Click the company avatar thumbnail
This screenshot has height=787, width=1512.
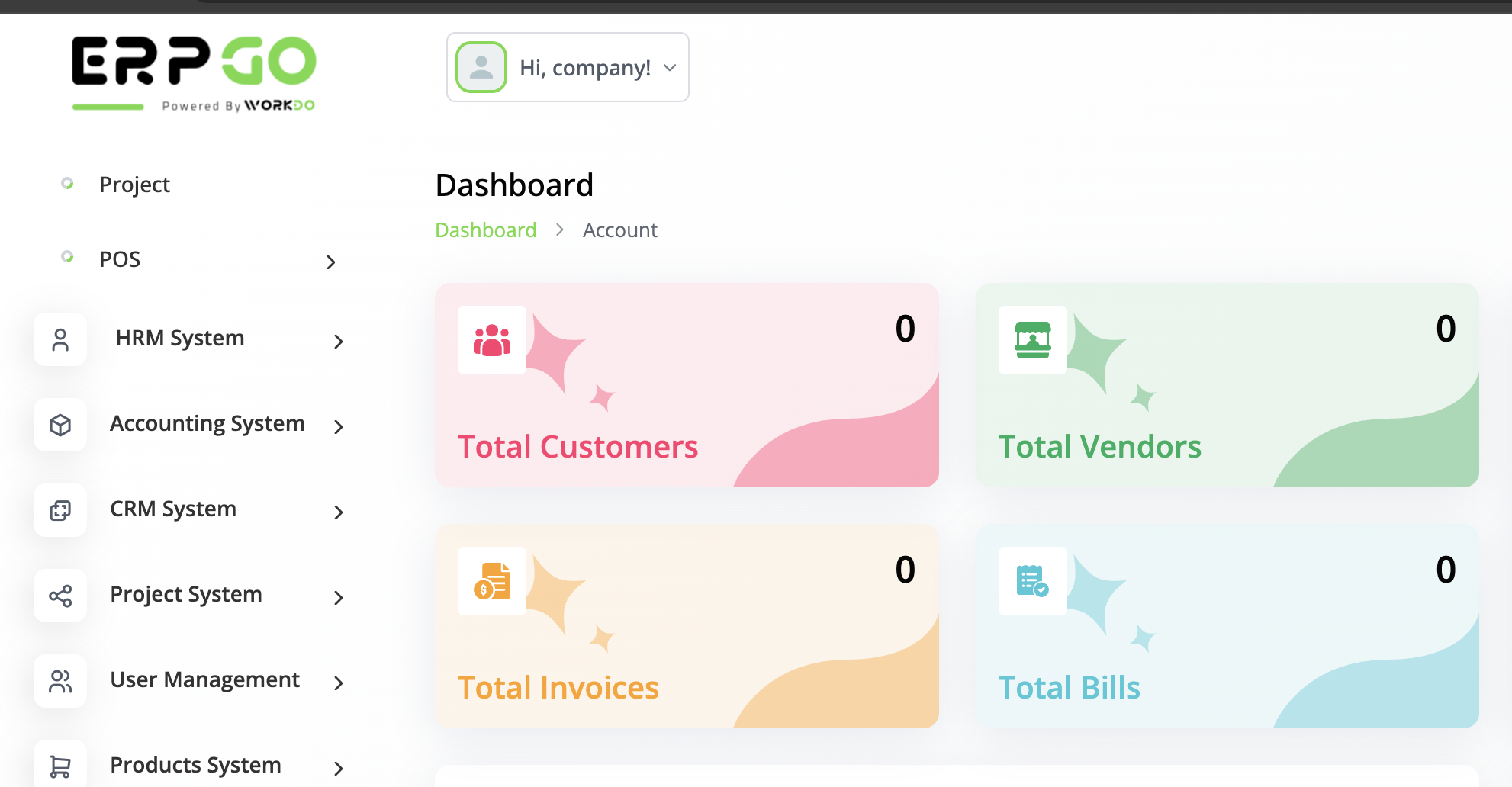point(481,67)
